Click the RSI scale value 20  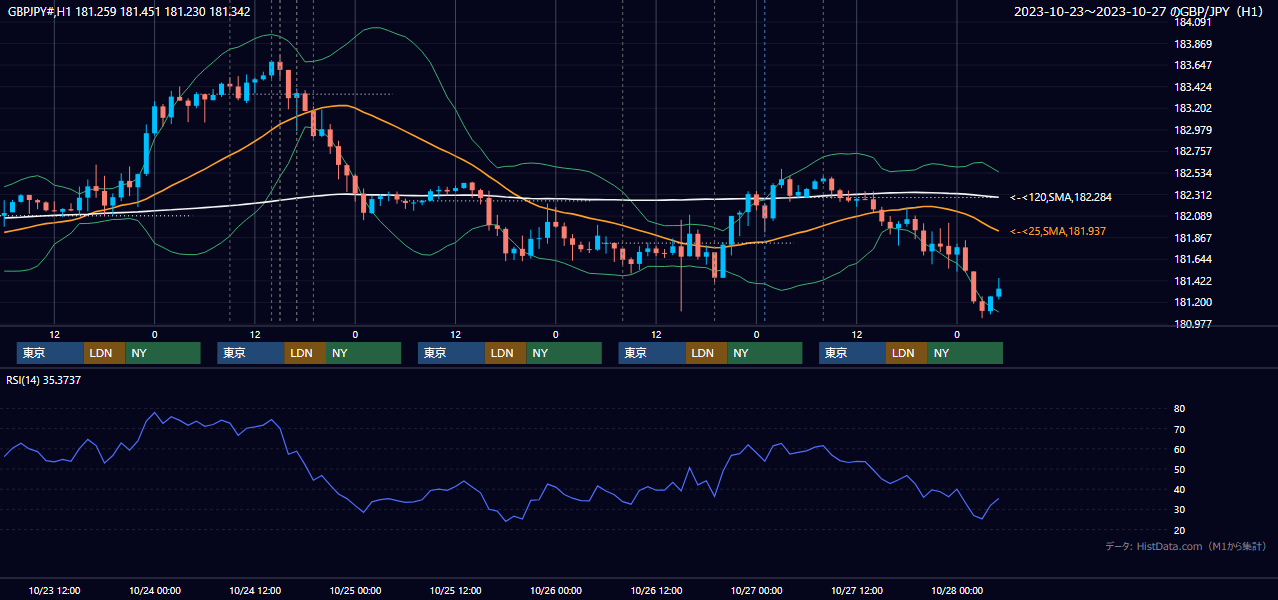(1179, 530)
